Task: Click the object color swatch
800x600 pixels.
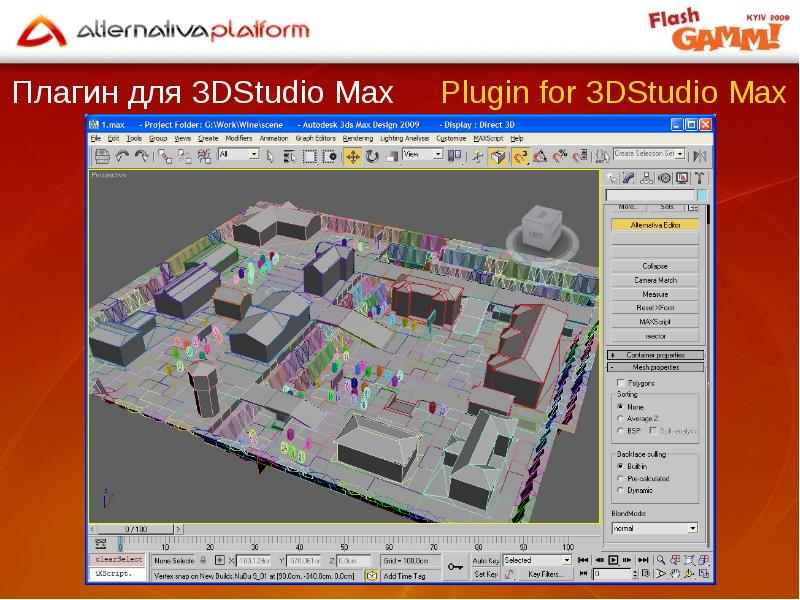Action: (702, 195)
